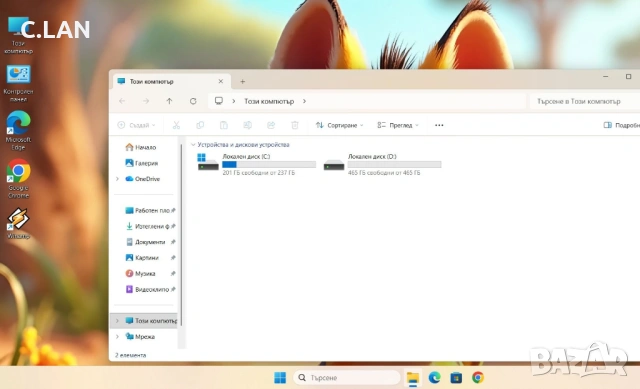
Task: Open Галерия in the sidebar
Action: 142,163
